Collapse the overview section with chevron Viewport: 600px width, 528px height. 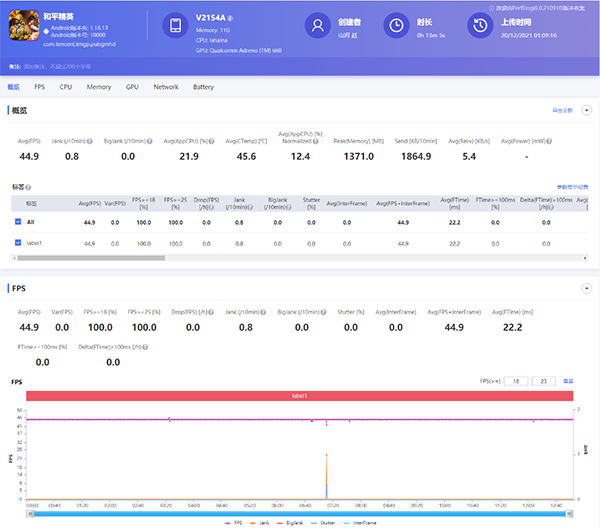click(587, 110)
